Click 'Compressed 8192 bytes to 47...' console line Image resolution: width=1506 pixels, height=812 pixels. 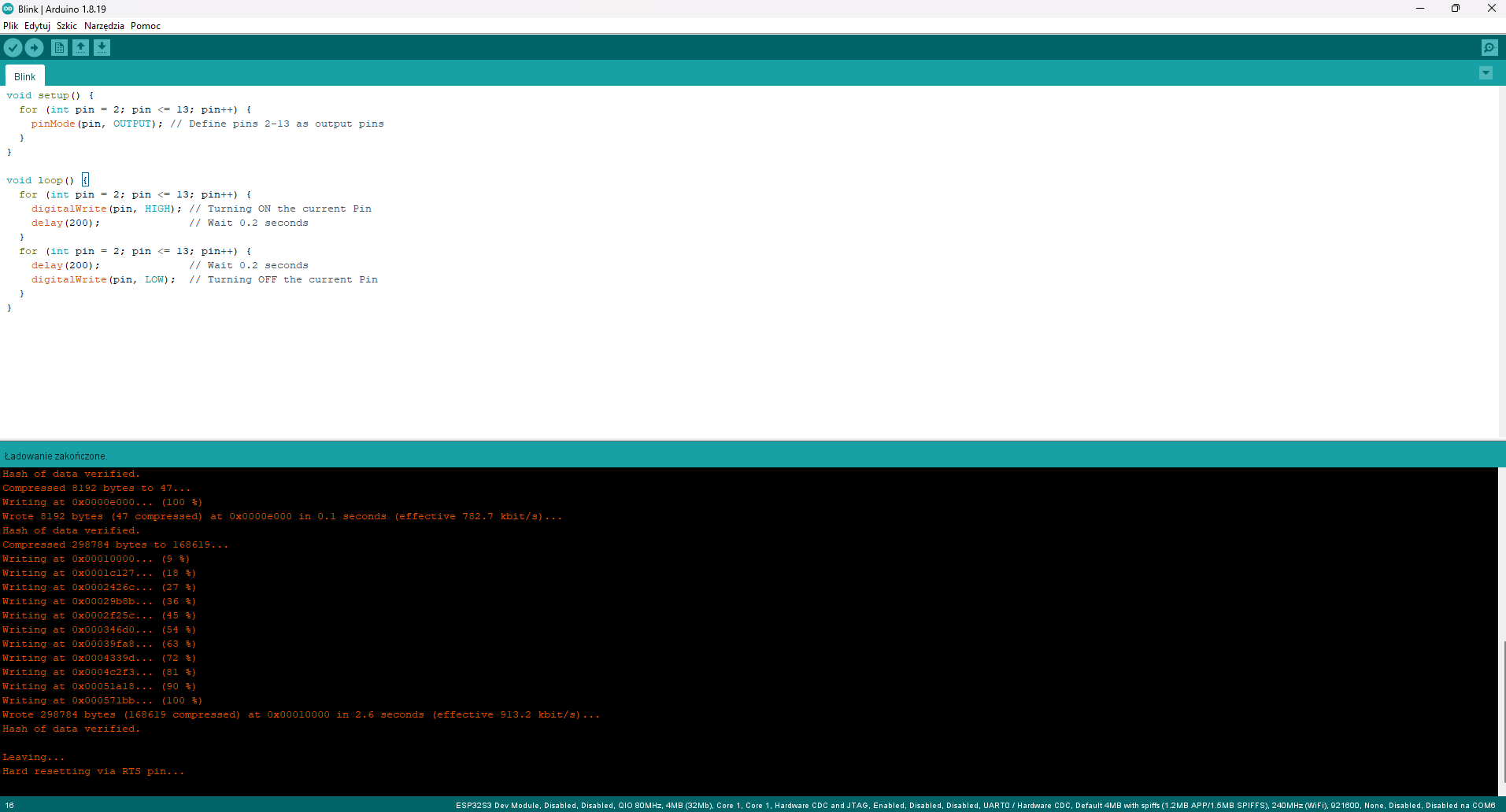click(97, 488)
